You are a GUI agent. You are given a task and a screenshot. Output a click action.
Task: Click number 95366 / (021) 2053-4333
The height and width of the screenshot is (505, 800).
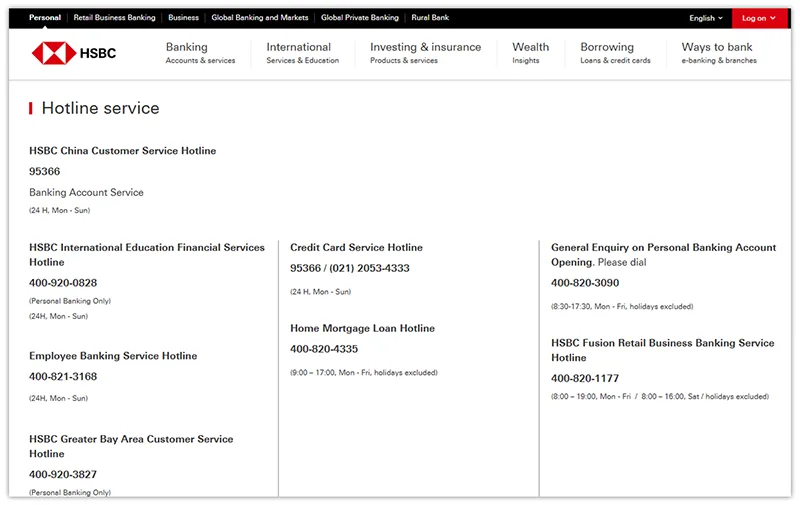click(349, 268)
